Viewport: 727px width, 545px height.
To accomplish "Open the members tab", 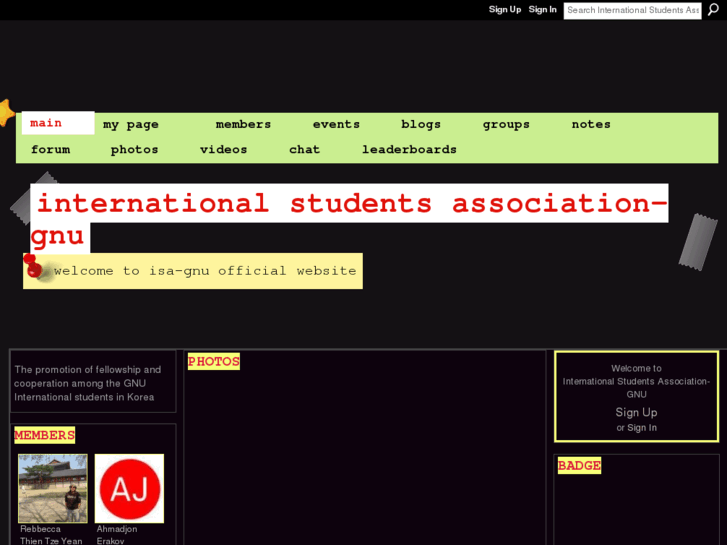I will 243,124.
